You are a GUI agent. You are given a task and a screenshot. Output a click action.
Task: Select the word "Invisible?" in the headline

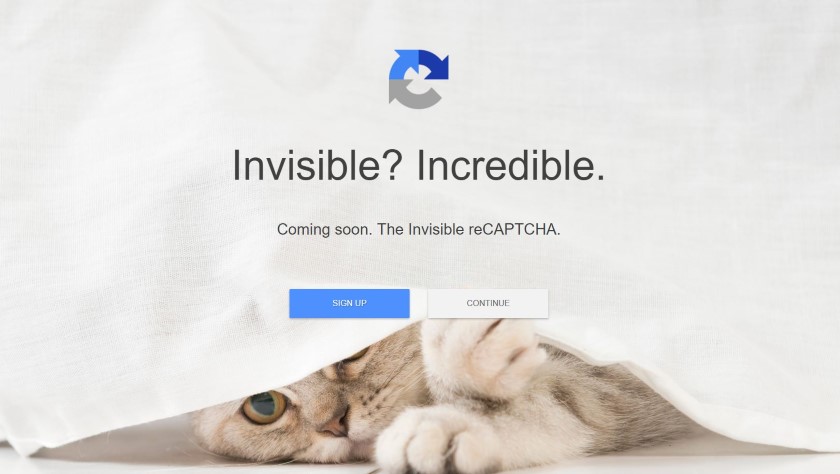coord(318,165)
